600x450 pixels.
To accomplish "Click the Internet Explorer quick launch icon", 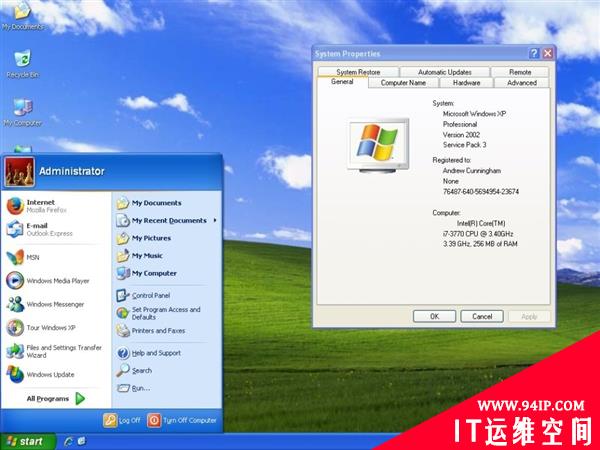I will (x=68, y=441).
